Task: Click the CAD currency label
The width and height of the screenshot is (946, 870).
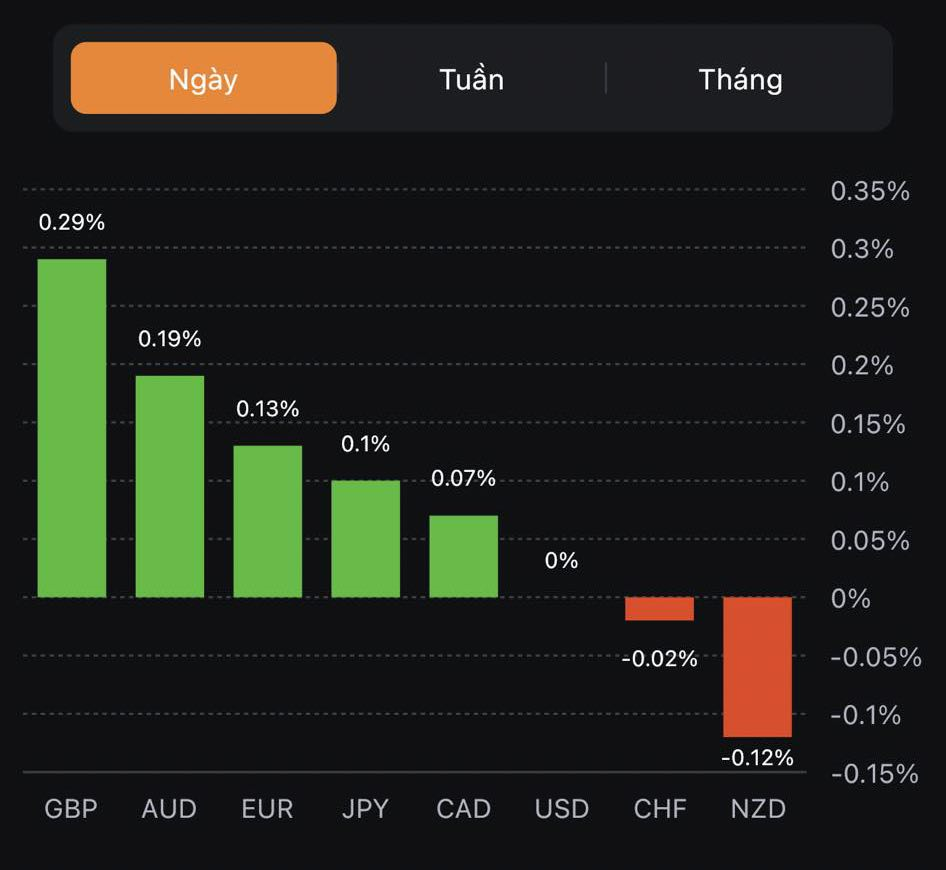Action: (464, 809)
